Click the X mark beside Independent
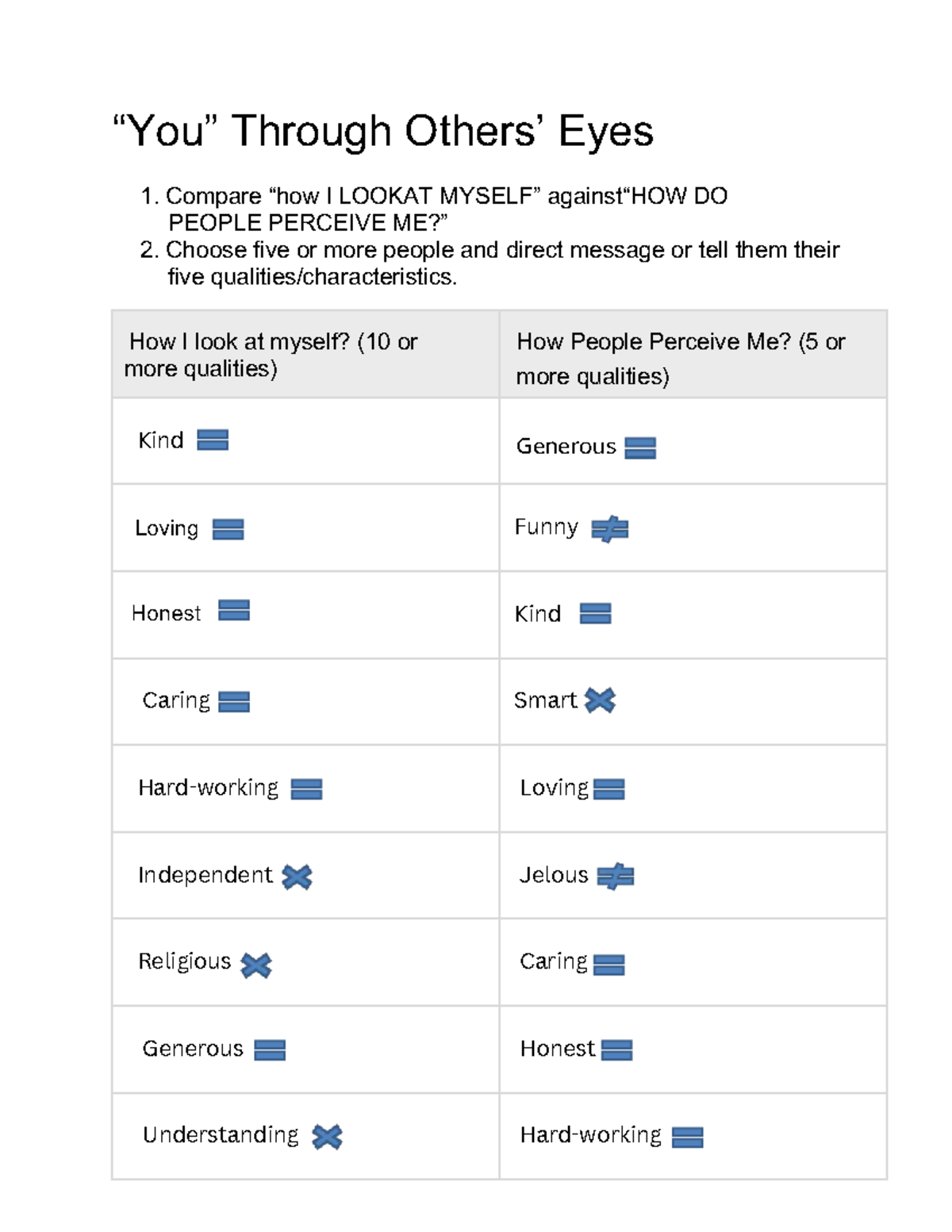Screen dimensions: 952x1232 [297, 877]
